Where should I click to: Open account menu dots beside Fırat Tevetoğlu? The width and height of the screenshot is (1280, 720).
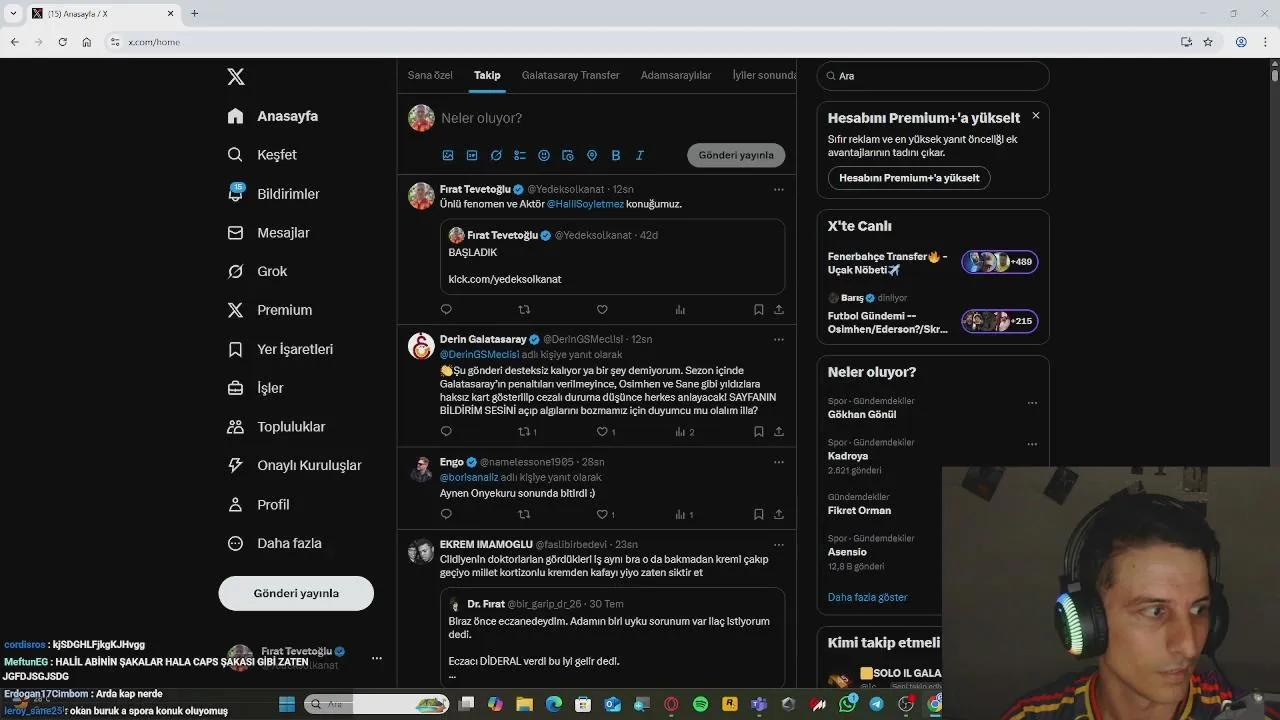tap(376, 658)
